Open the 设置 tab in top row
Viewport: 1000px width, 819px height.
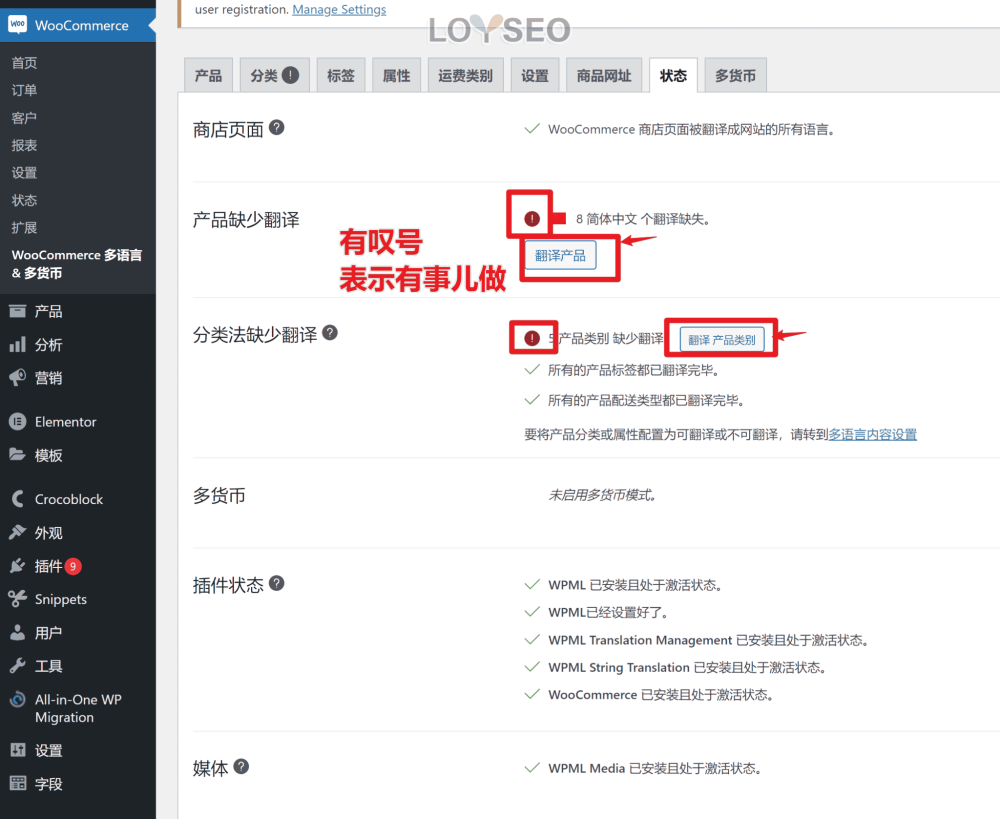pos(534,75)
